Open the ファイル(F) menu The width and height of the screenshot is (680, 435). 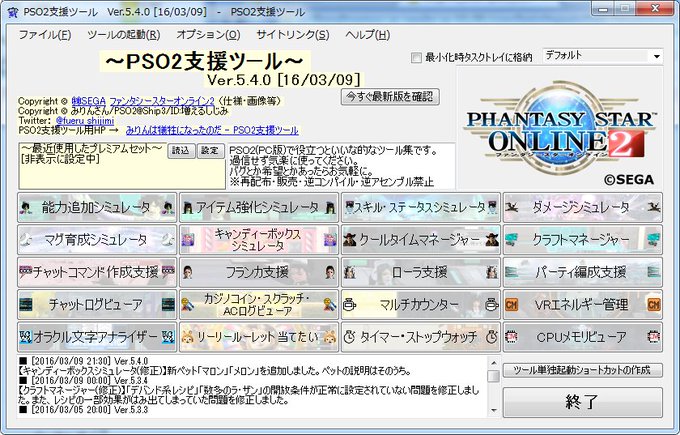[45, 35]
